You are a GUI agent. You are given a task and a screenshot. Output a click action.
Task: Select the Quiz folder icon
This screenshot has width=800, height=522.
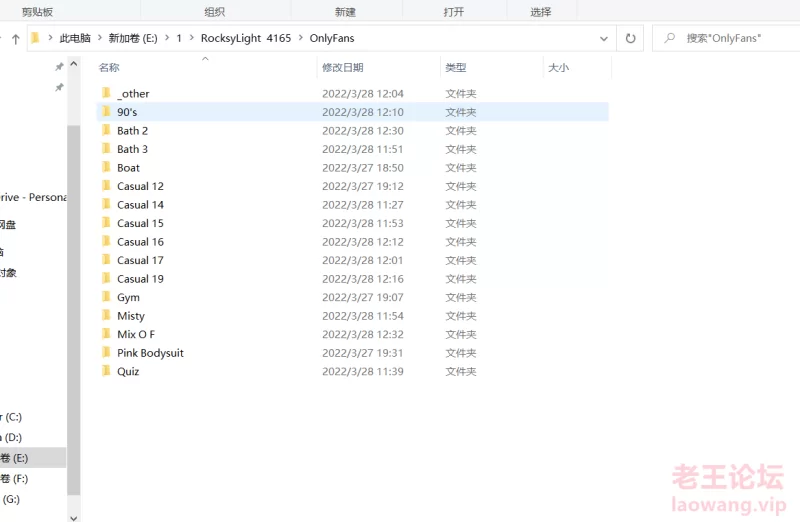[x=106, y=371]
